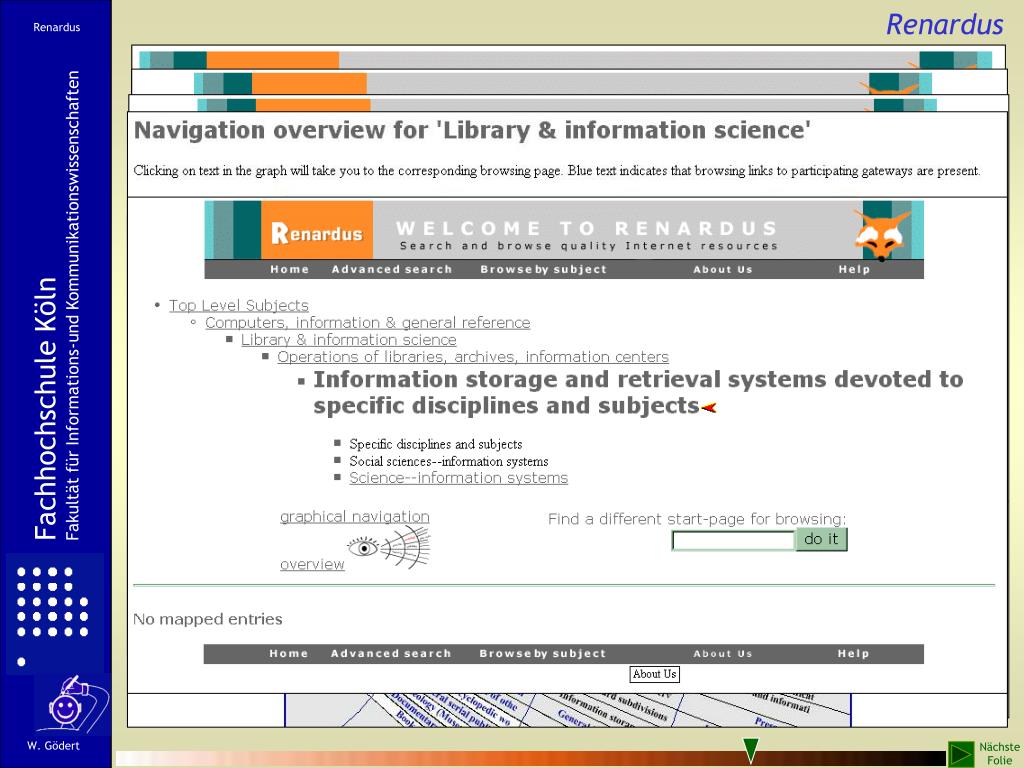Click the Renardus slide title
Viewport: 1024px width, 768px height.
click(944, 25)
